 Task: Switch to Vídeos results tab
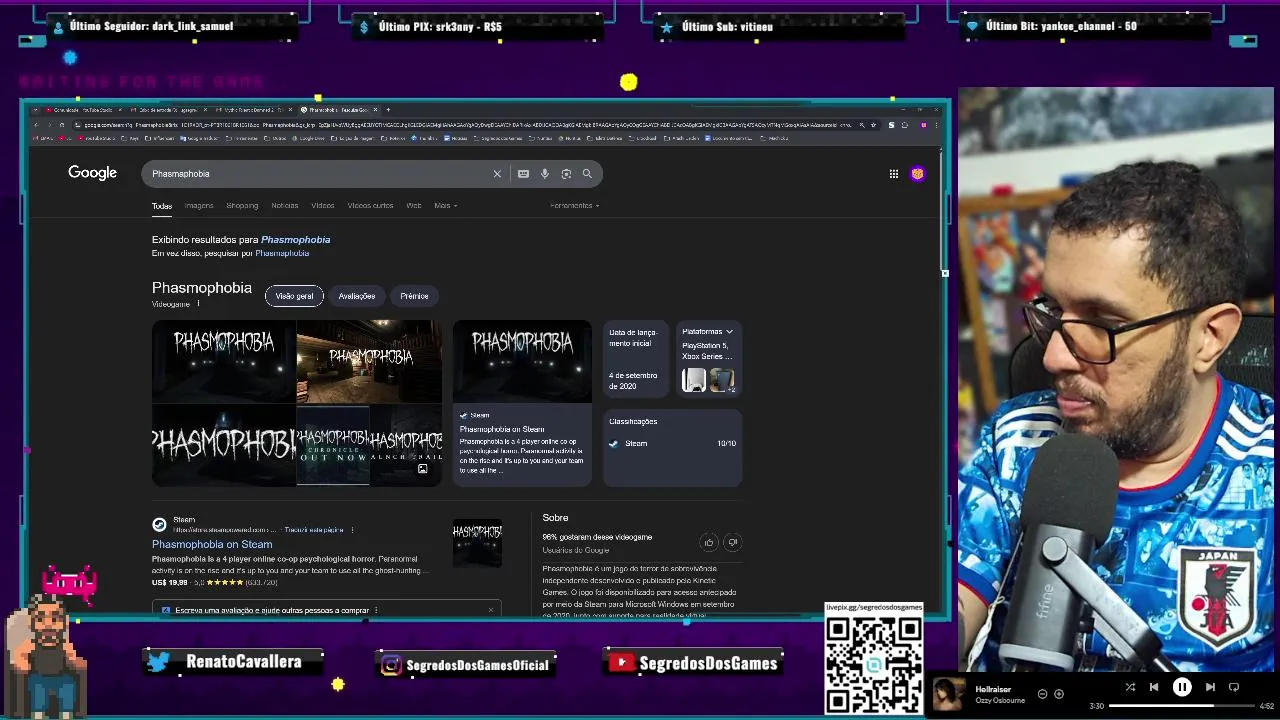(323, 206)
